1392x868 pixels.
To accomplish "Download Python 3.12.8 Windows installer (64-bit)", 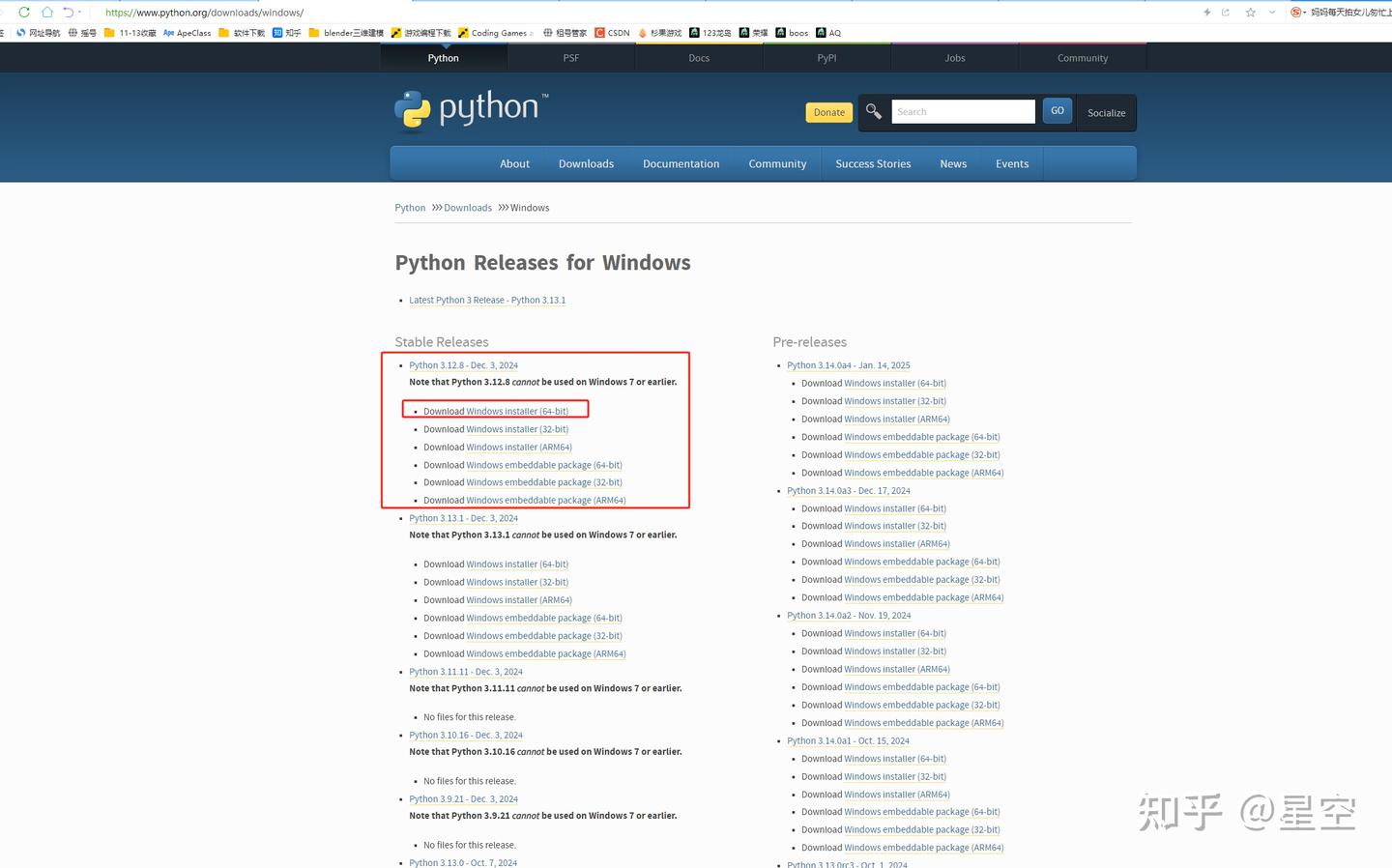I will tap(517, 411).
